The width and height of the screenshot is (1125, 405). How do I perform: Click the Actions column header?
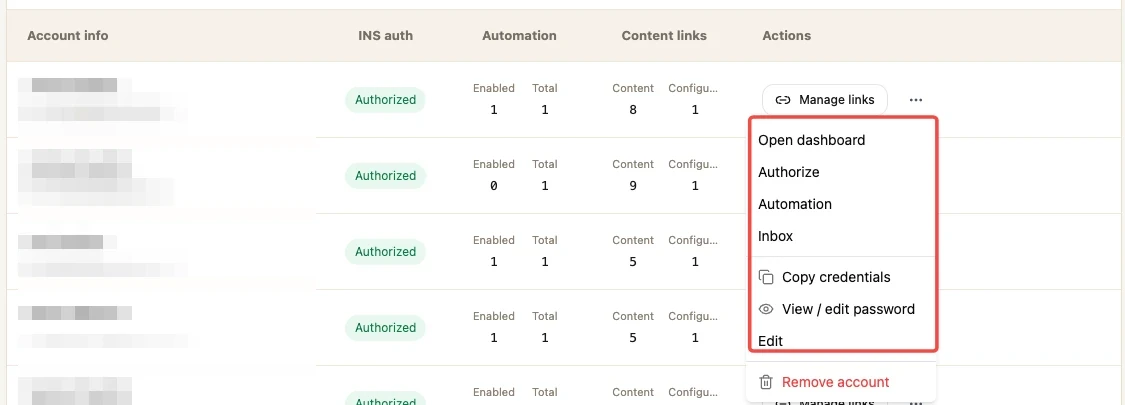point(786,35)
